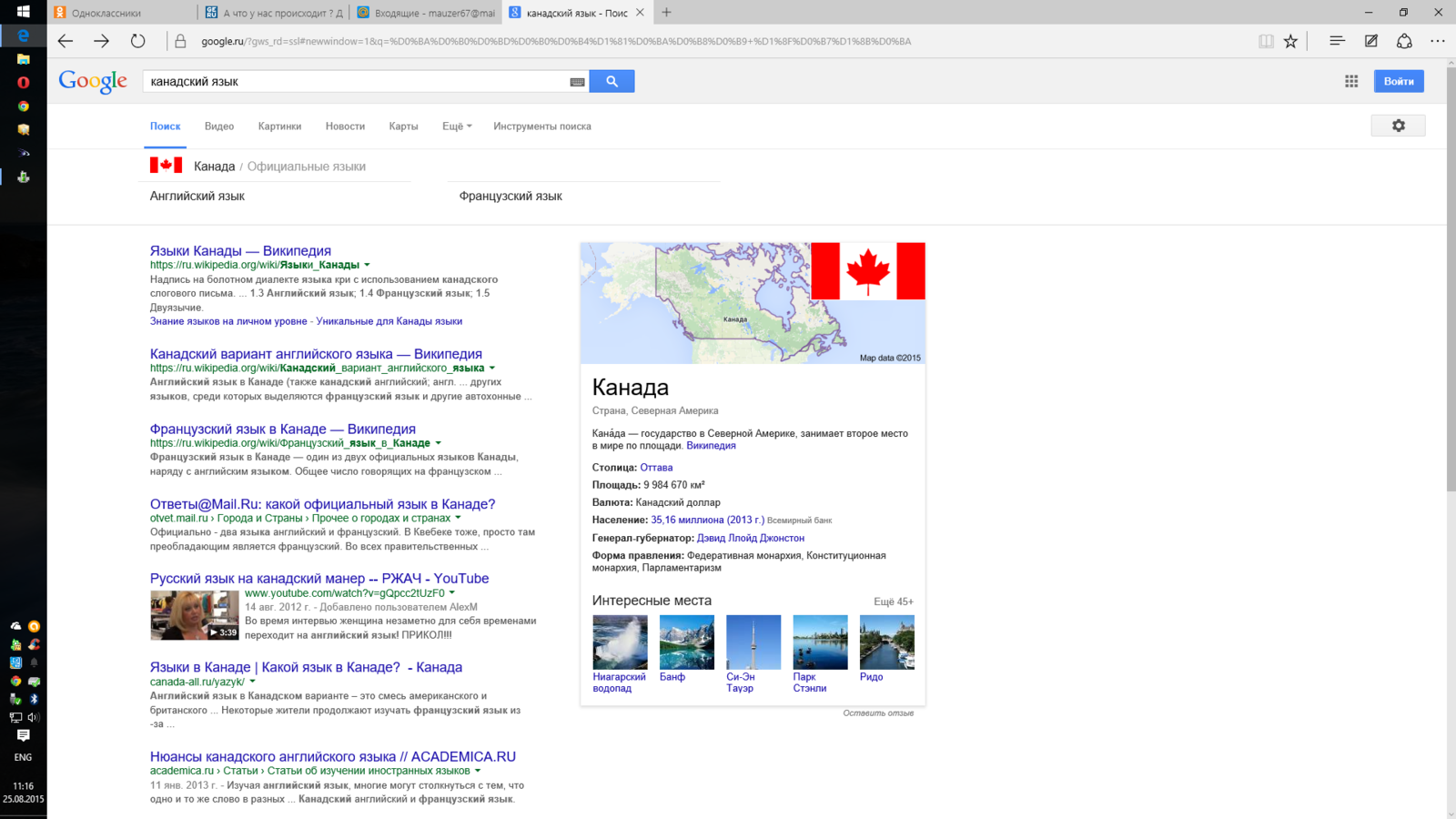Switch to 'А что у нас происходит' tab
The height and width of the screenshot is (819, 1456).
tap(274, 13)
